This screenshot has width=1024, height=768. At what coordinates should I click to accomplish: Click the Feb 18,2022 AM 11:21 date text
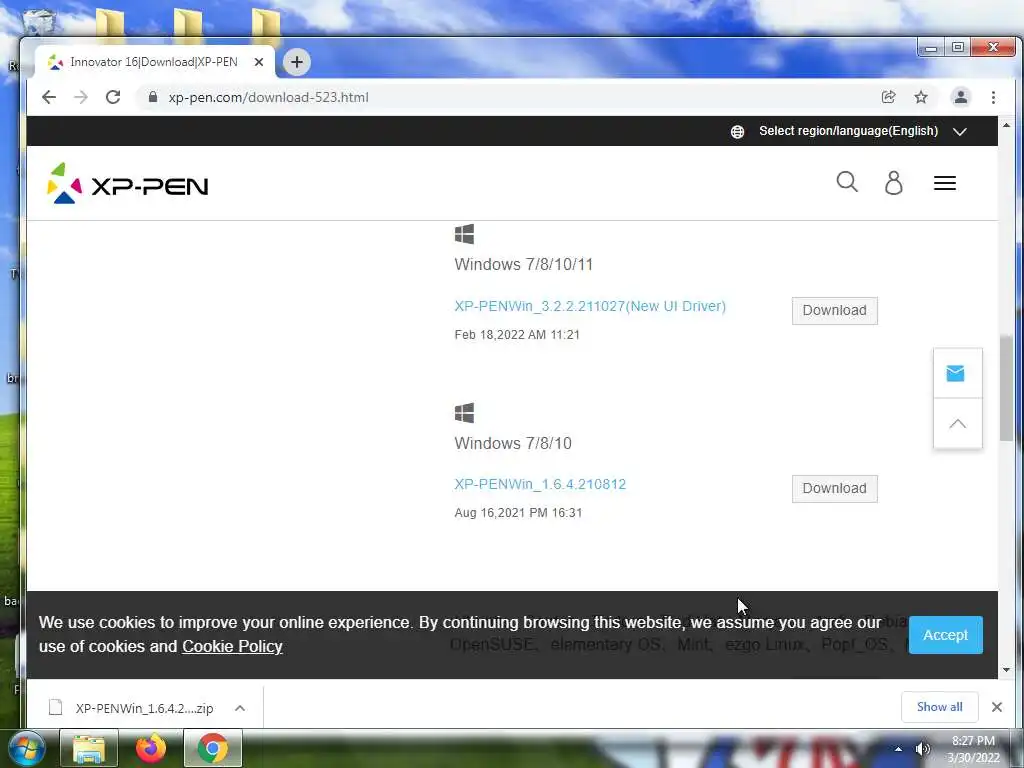pos(517,334)
